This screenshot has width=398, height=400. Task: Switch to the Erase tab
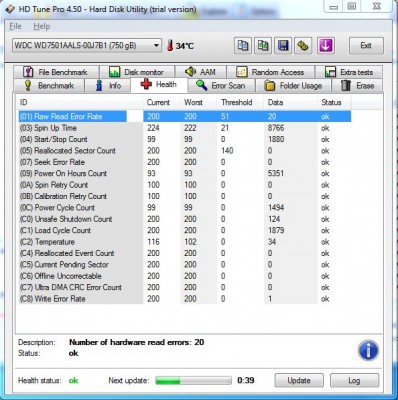click(x=357, y=86)
